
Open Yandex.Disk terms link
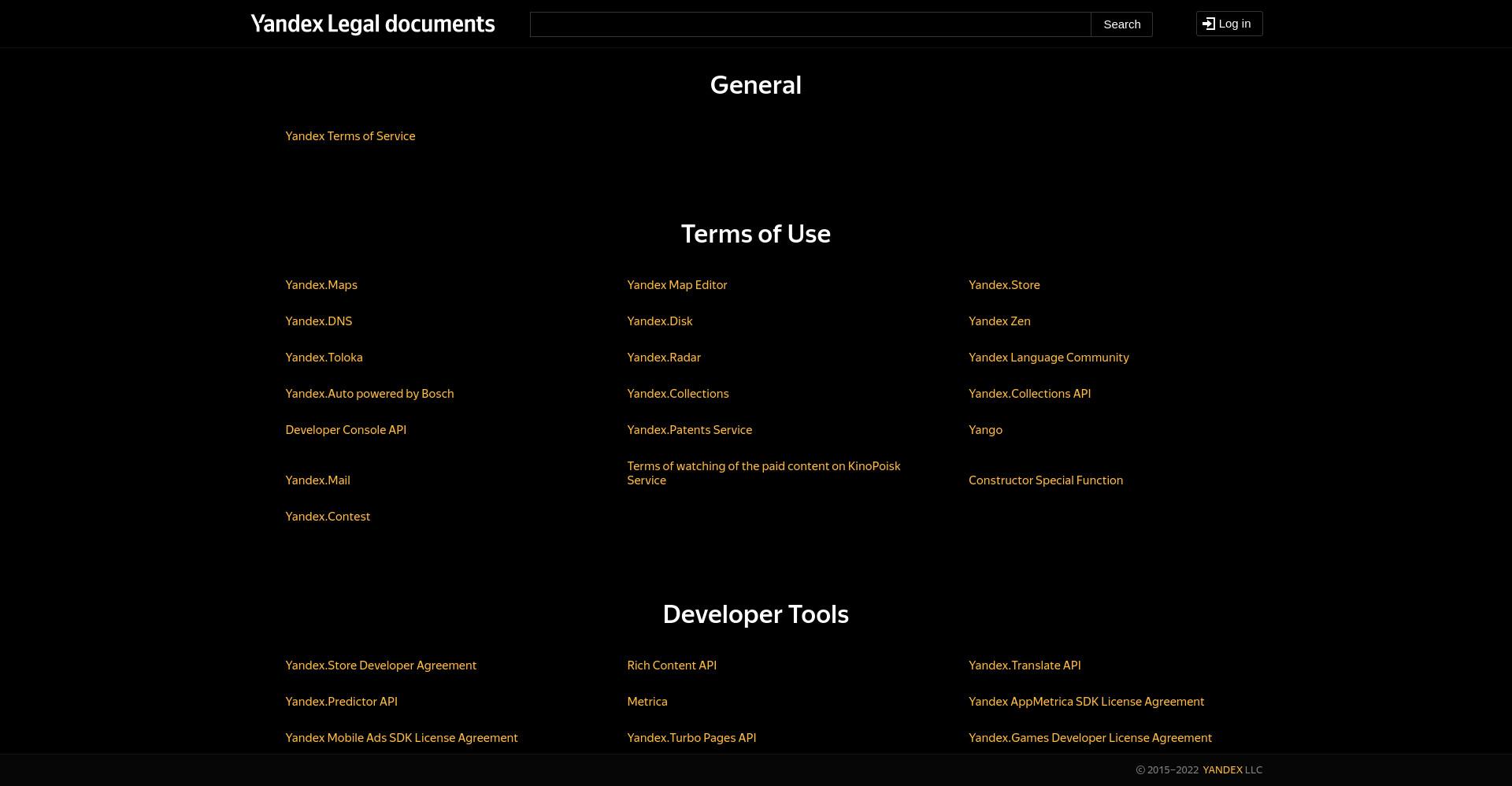click(660, 321)
